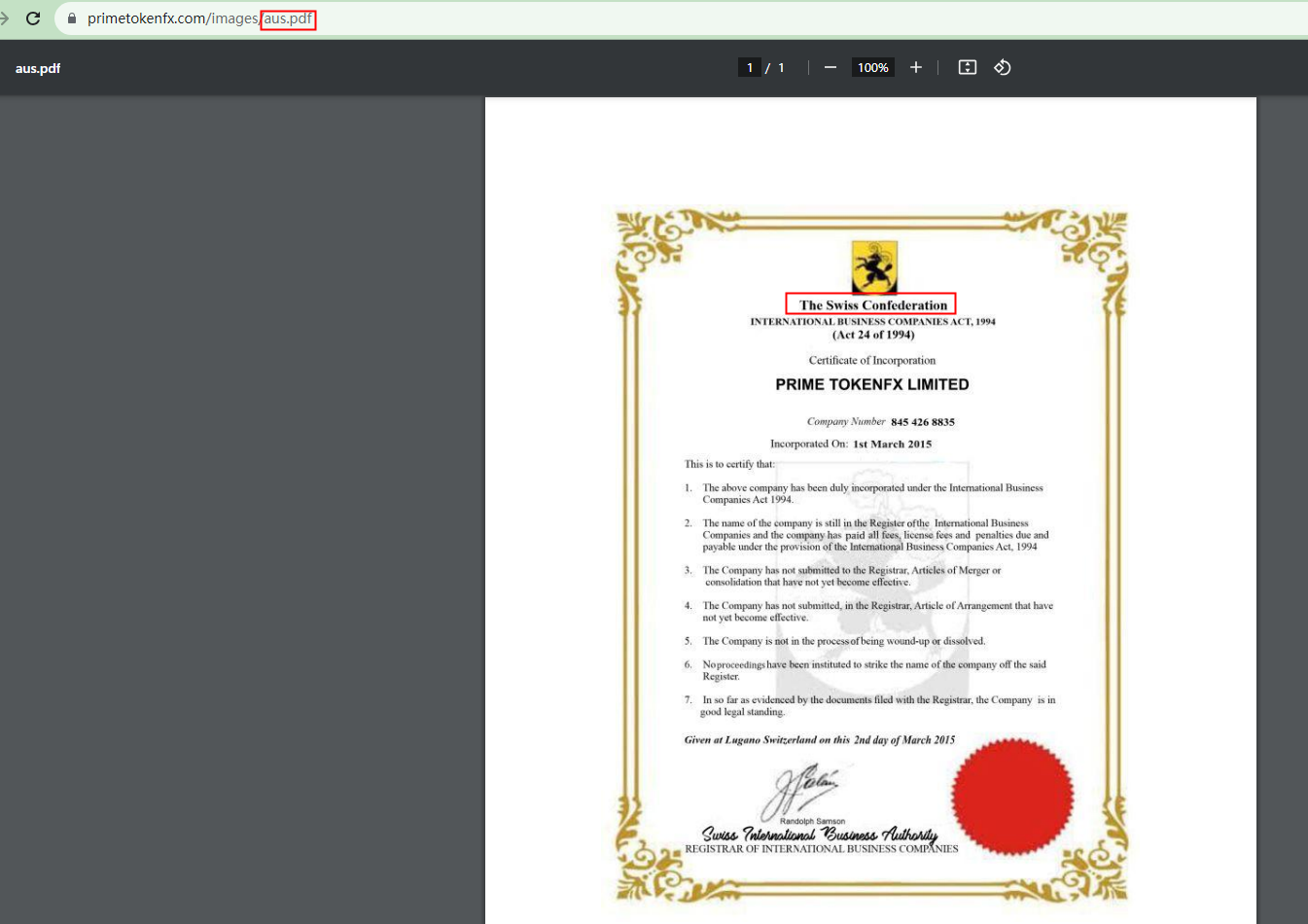Click the aus.pdf document title
Screen dimensions: 1308x924
click(38, 68)
